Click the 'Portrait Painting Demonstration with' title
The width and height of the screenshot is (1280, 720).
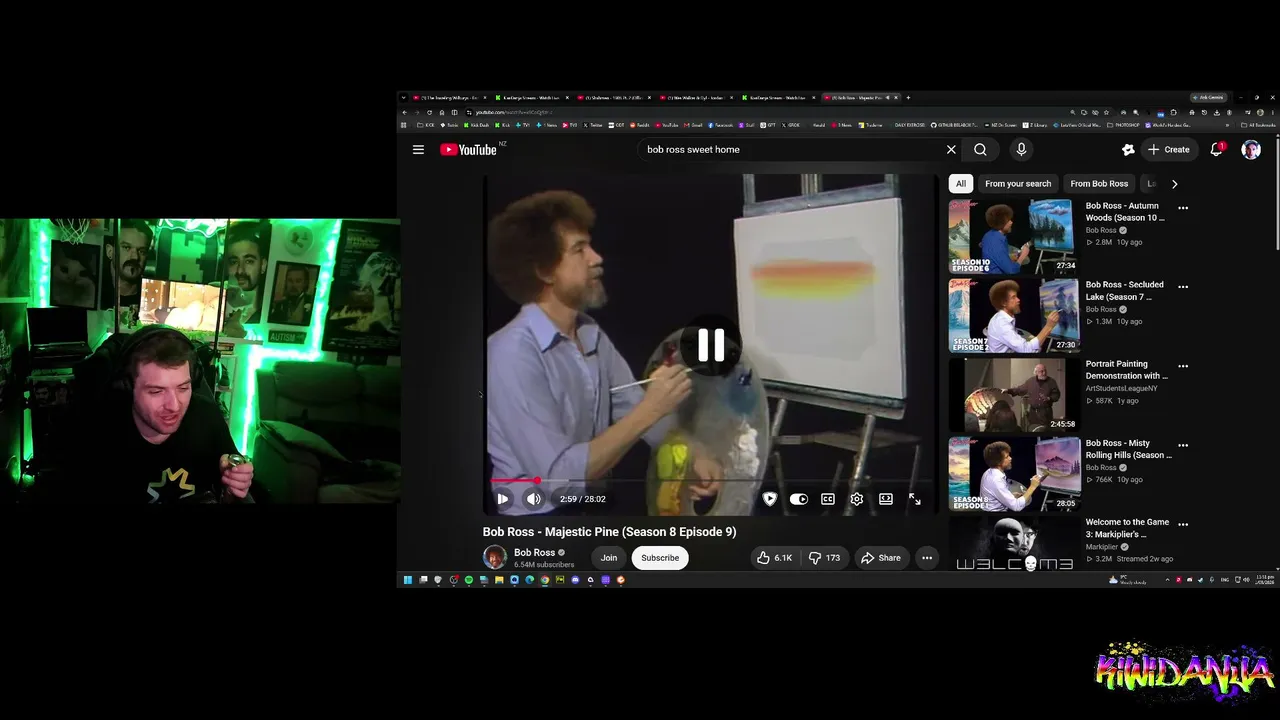coord(1127,370)
